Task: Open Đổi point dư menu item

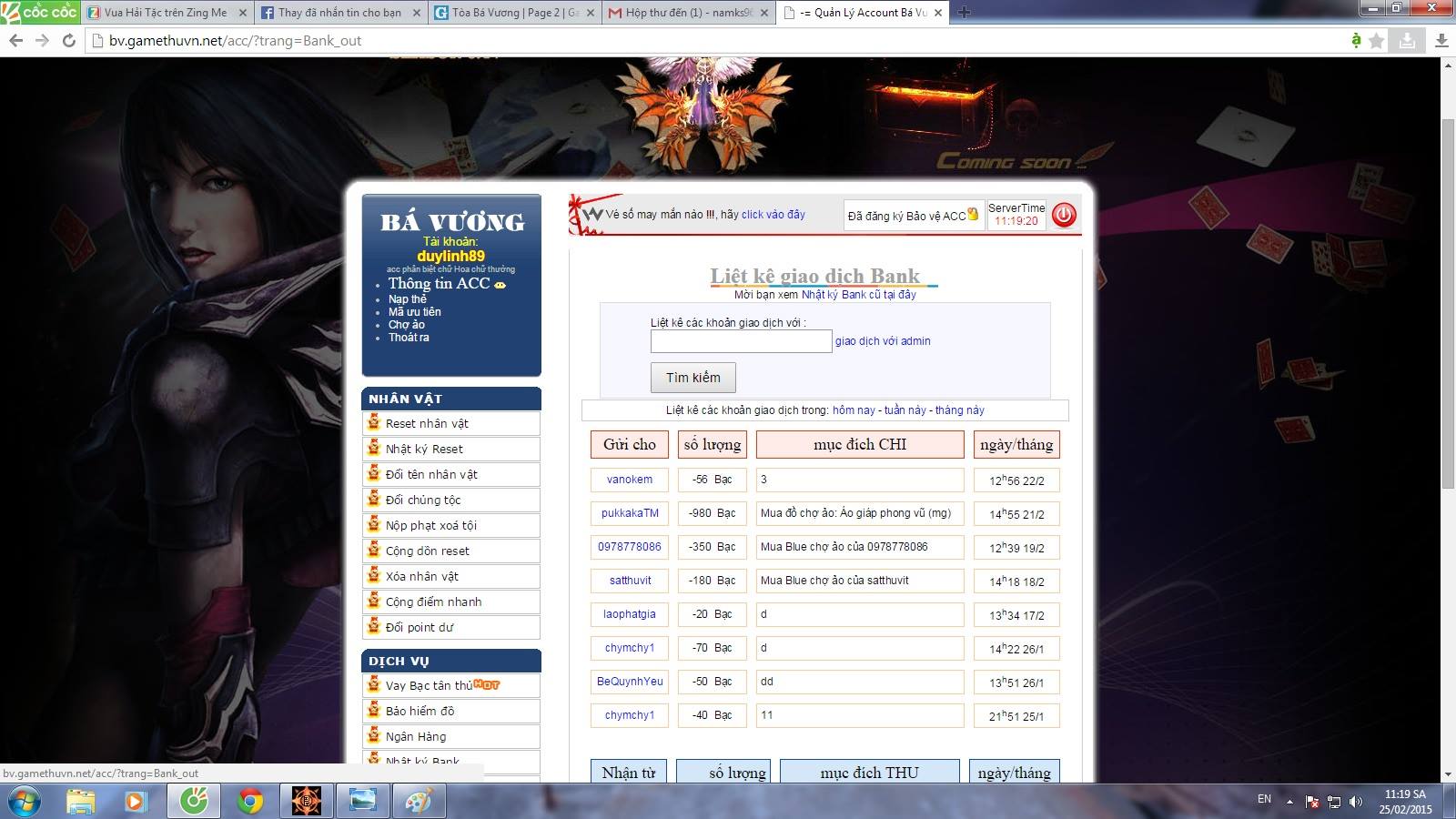Action: click(451, 627)
